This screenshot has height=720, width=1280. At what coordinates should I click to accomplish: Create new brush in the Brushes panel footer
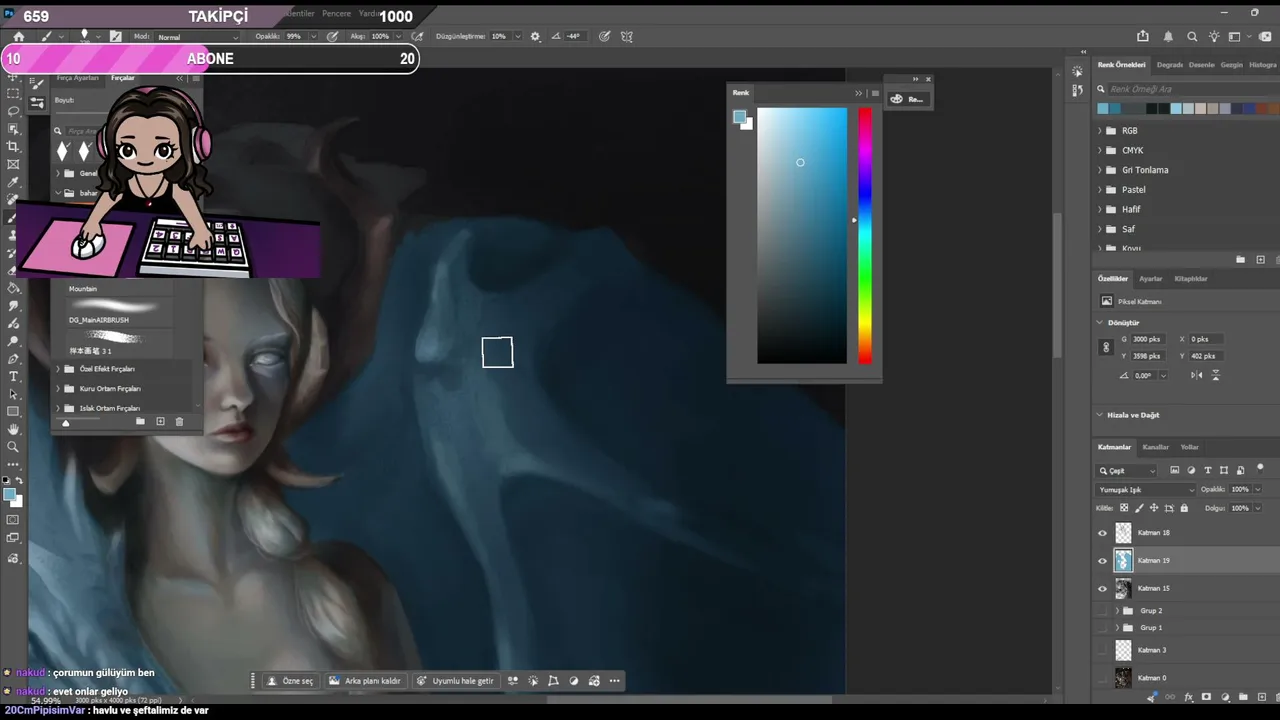pyautogui.click(x=160, y=422)
